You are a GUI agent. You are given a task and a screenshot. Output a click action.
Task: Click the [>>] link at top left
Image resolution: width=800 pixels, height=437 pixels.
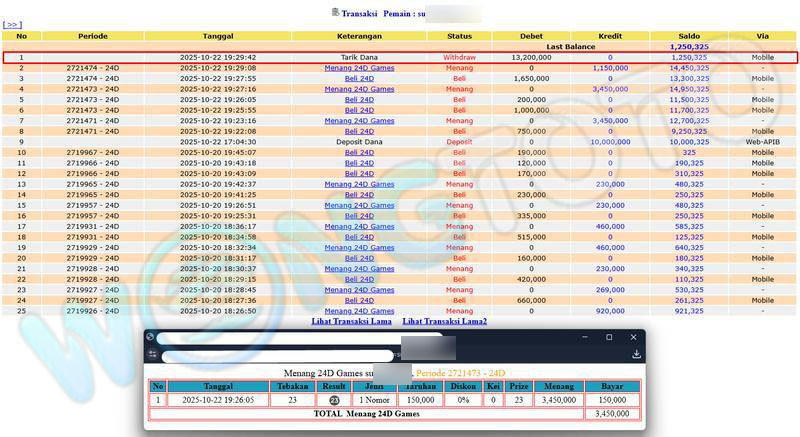13,24
